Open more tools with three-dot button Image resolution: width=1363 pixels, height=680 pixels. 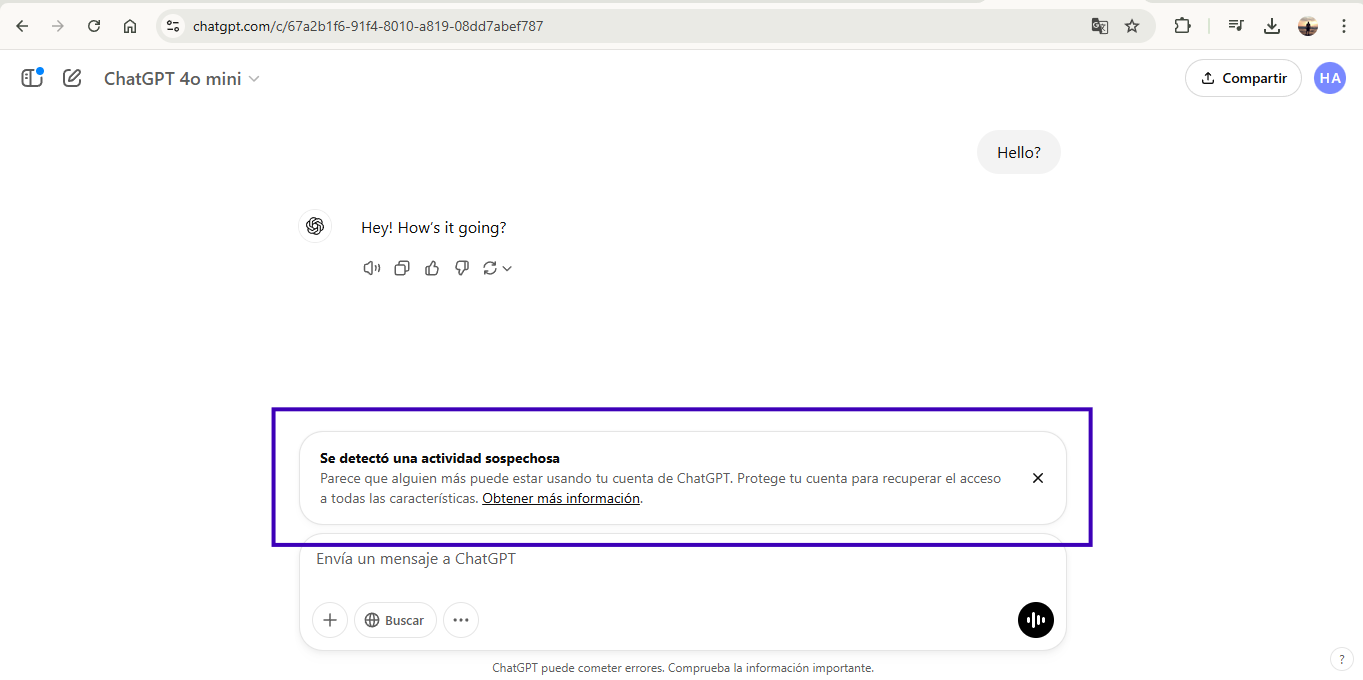(x=461, y=620)
